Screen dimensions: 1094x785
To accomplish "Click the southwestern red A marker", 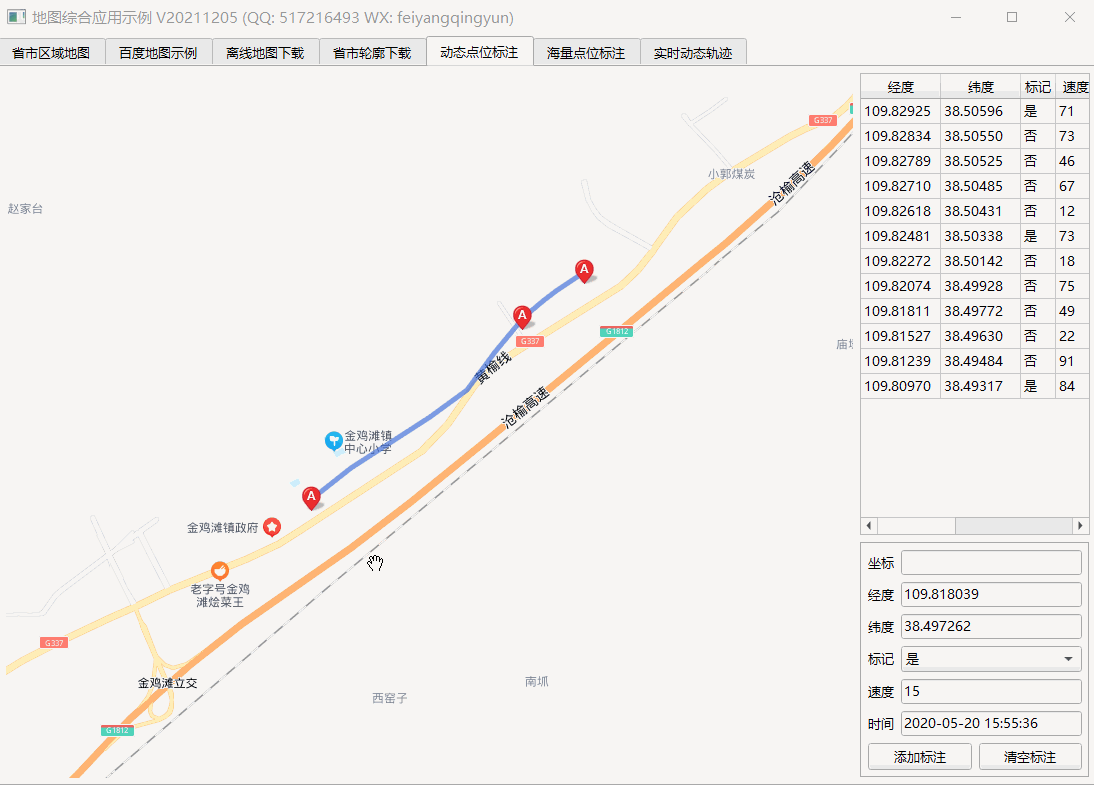I will 311,498.
